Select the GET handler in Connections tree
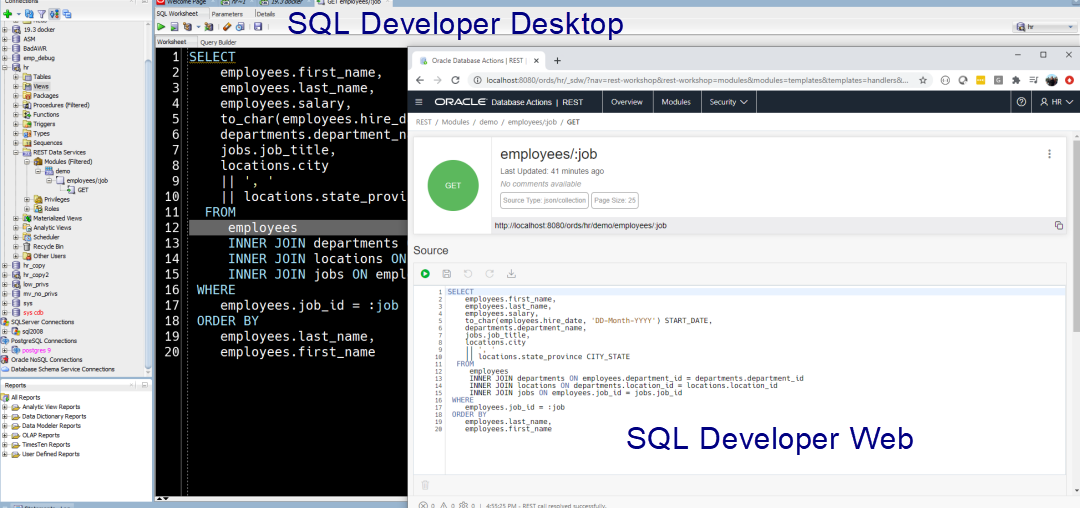 click(x=83, y=190)
